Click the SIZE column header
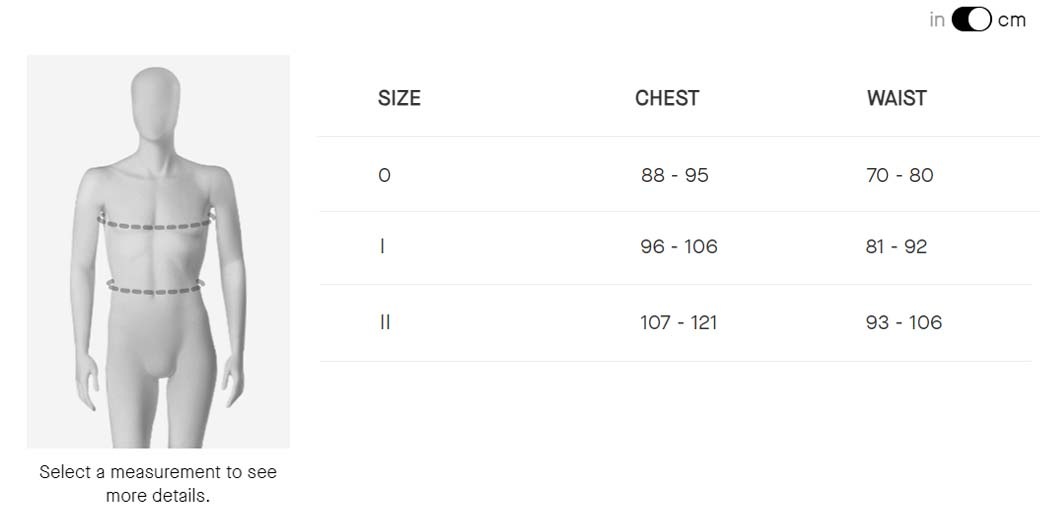This screenshot has width=1040, height=513. [399, 98]
